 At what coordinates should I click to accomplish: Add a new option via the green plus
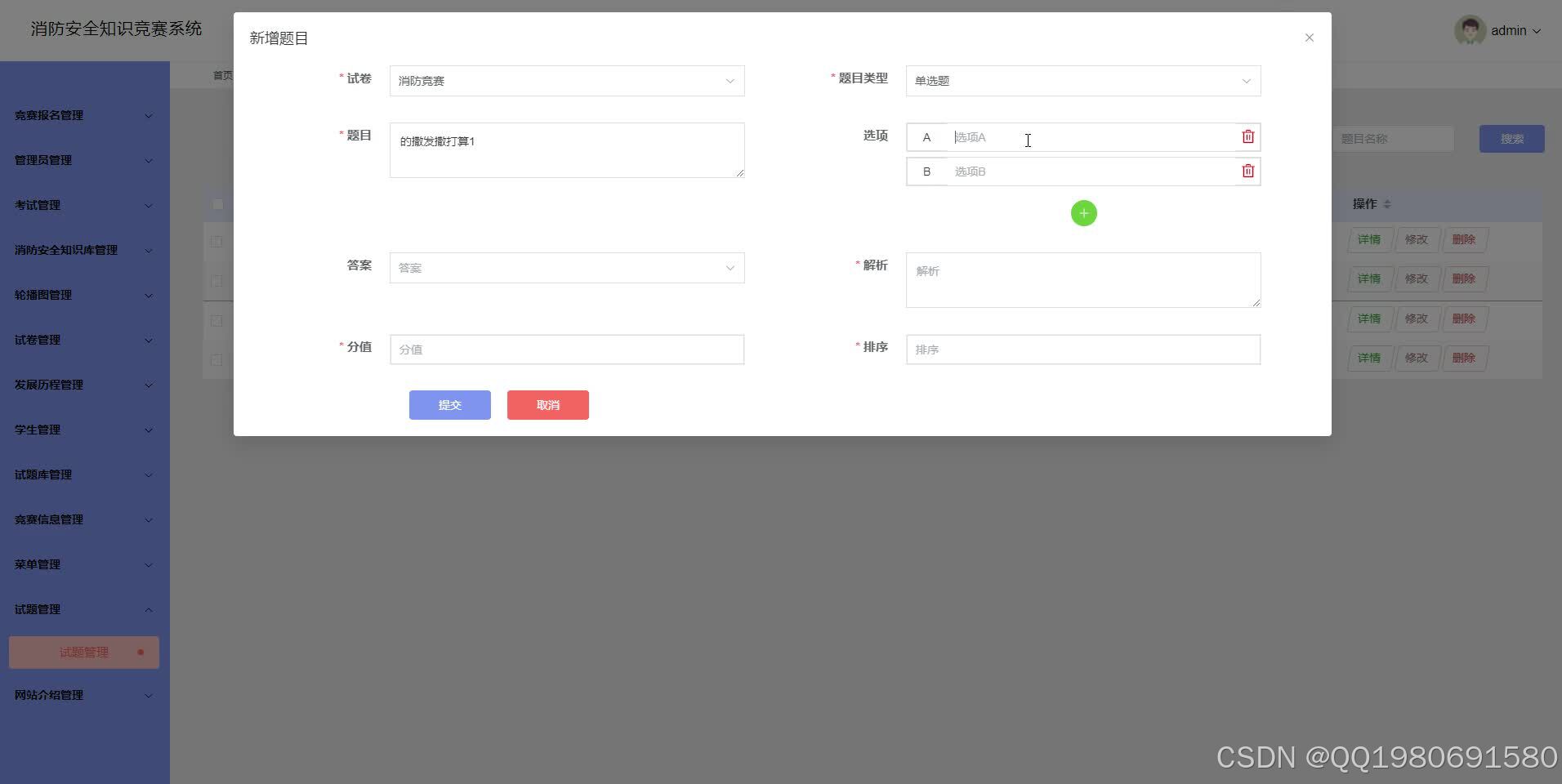(1083, 212)
